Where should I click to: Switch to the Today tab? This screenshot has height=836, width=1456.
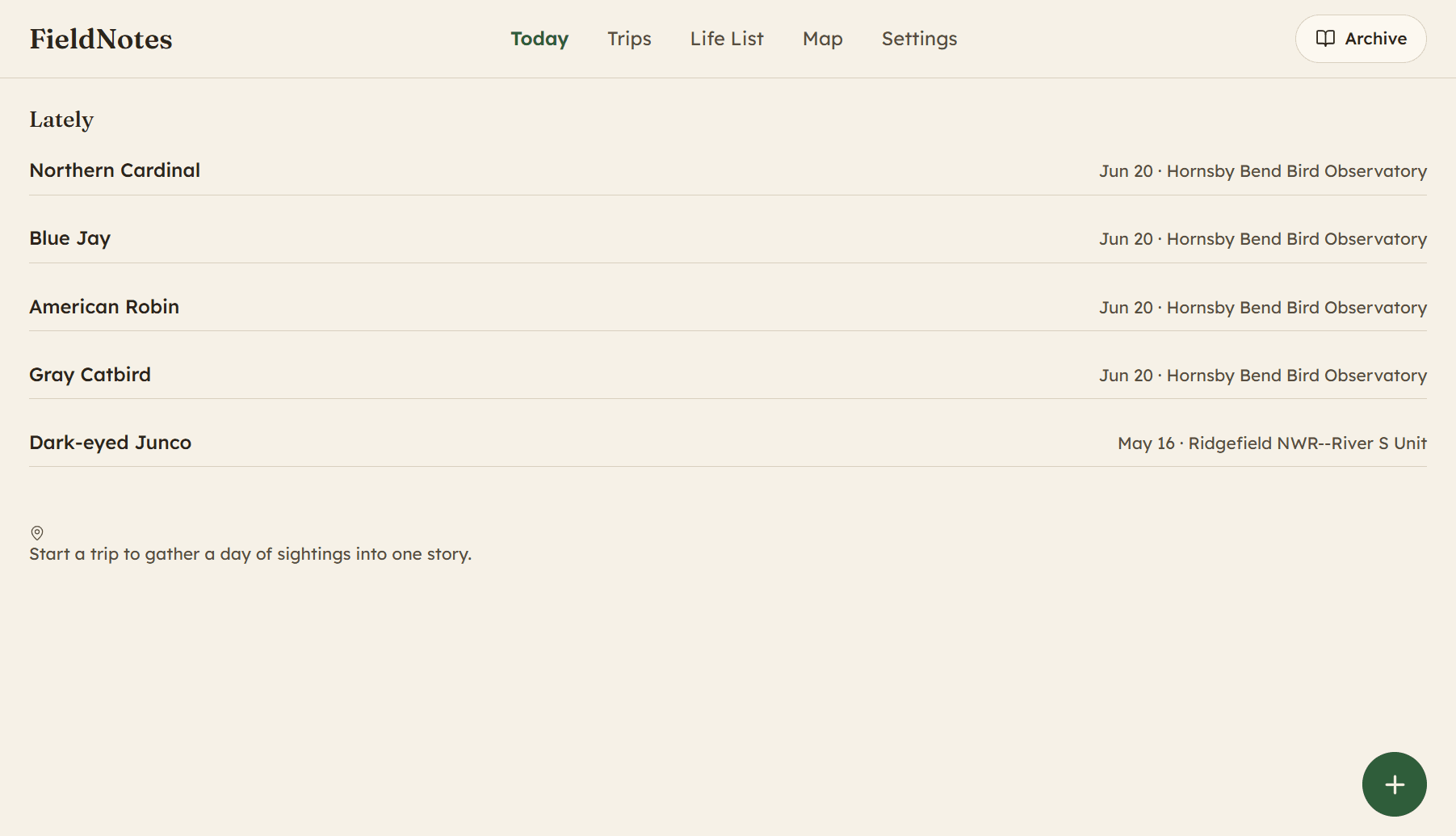[539, 39]
